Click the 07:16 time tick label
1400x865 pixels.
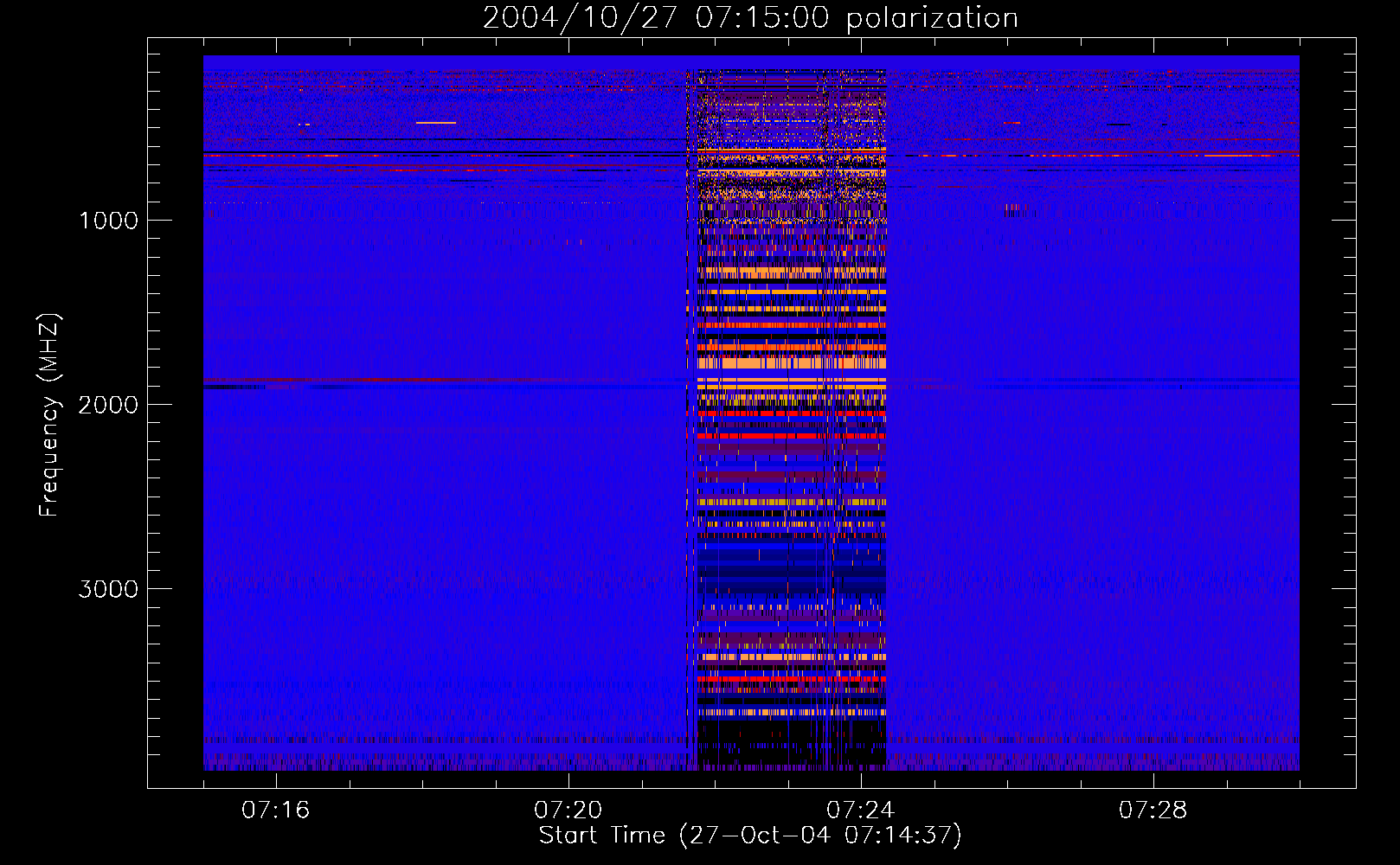click(x=275, y=811)
